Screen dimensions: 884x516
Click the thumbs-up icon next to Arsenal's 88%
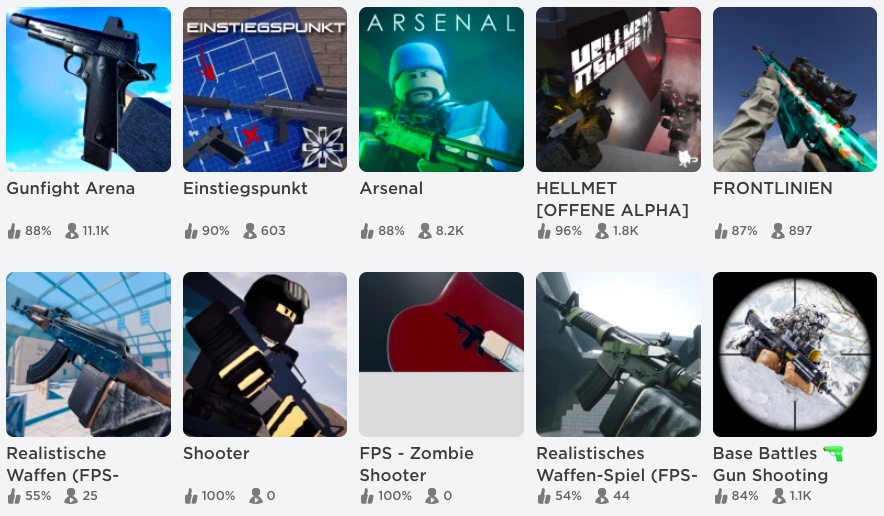point(367,231)
